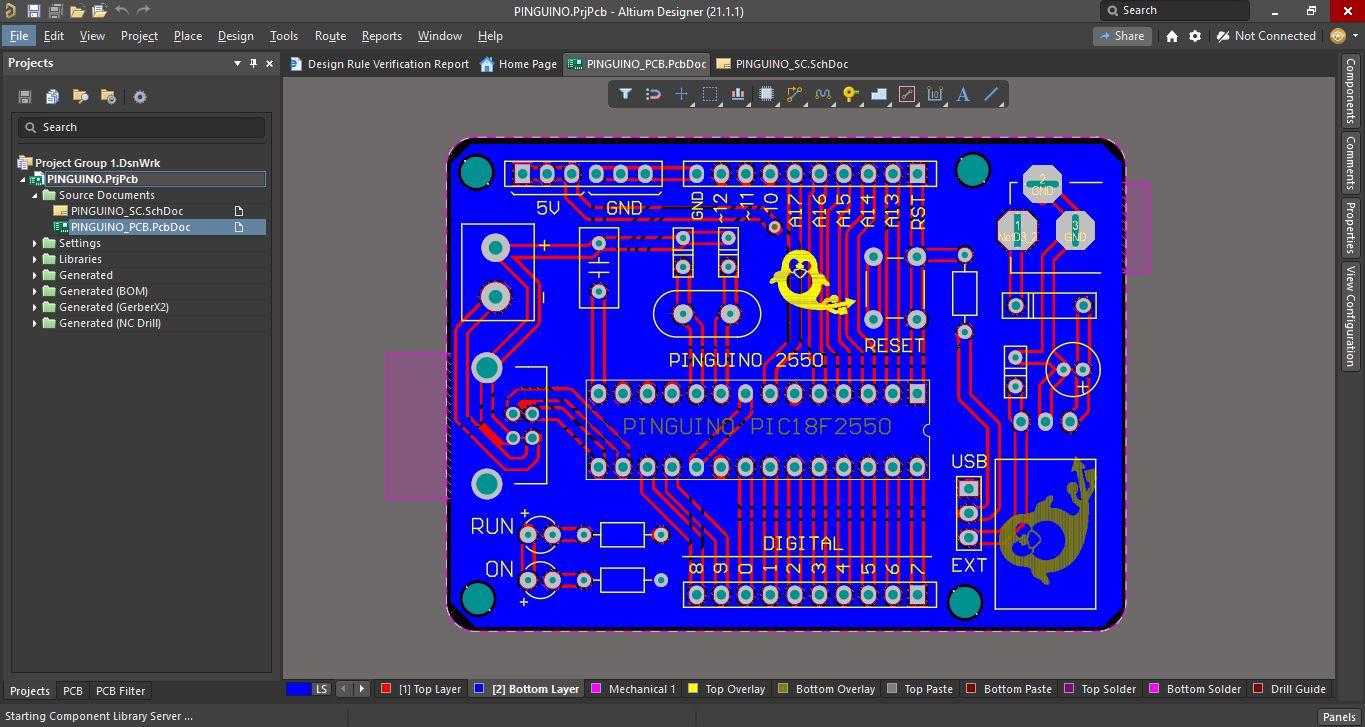
Task: Place a via using the yellow via tool
Action: pyautogui.click(x=850, y=94)
